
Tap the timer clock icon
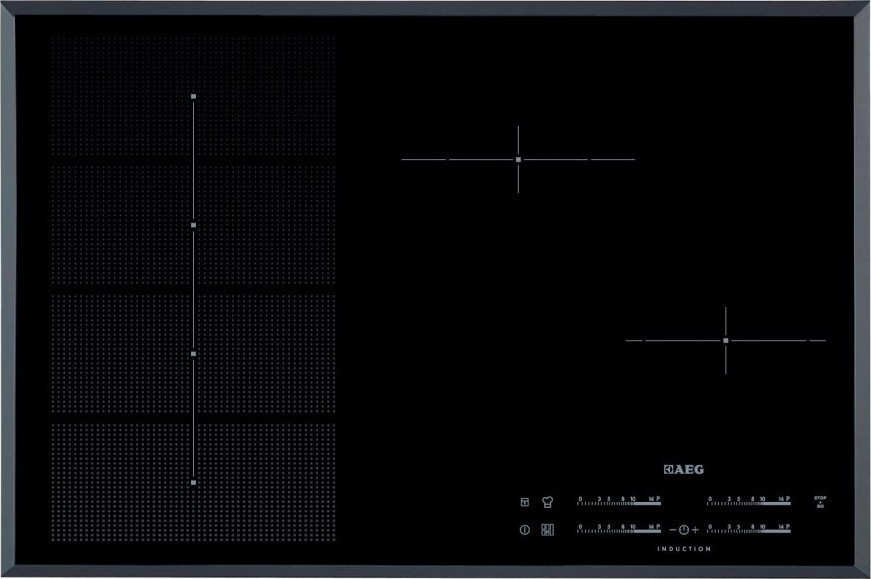683,529
